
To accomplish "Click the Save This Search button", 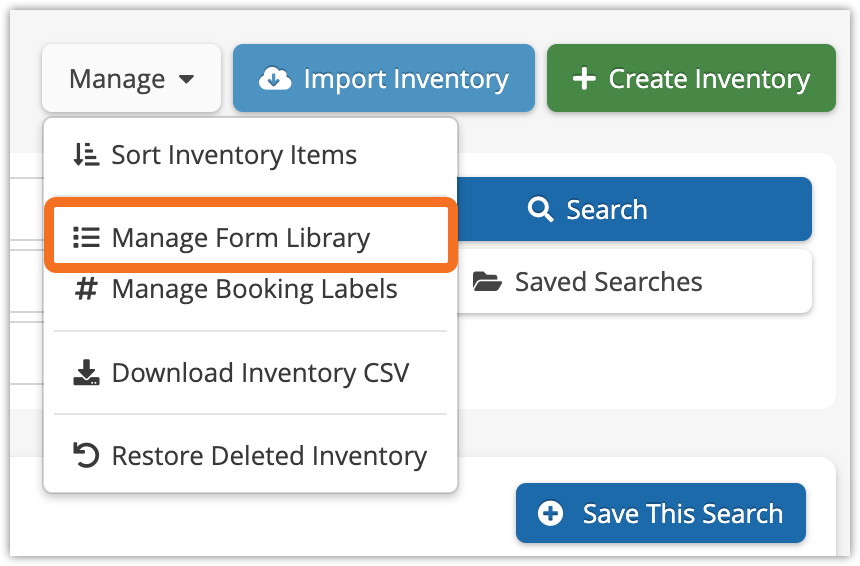I will tap(660, 513).
